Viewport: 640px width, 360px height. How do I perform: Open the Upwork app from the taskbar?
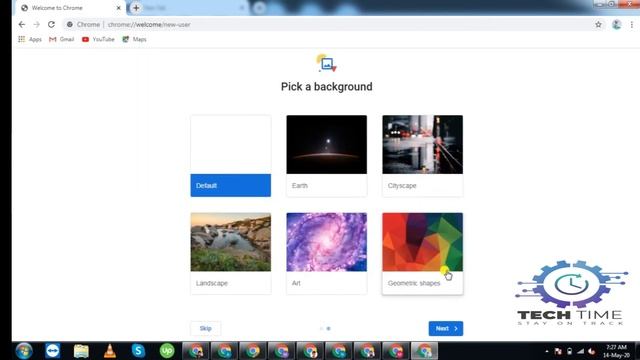tap(167, 351)
